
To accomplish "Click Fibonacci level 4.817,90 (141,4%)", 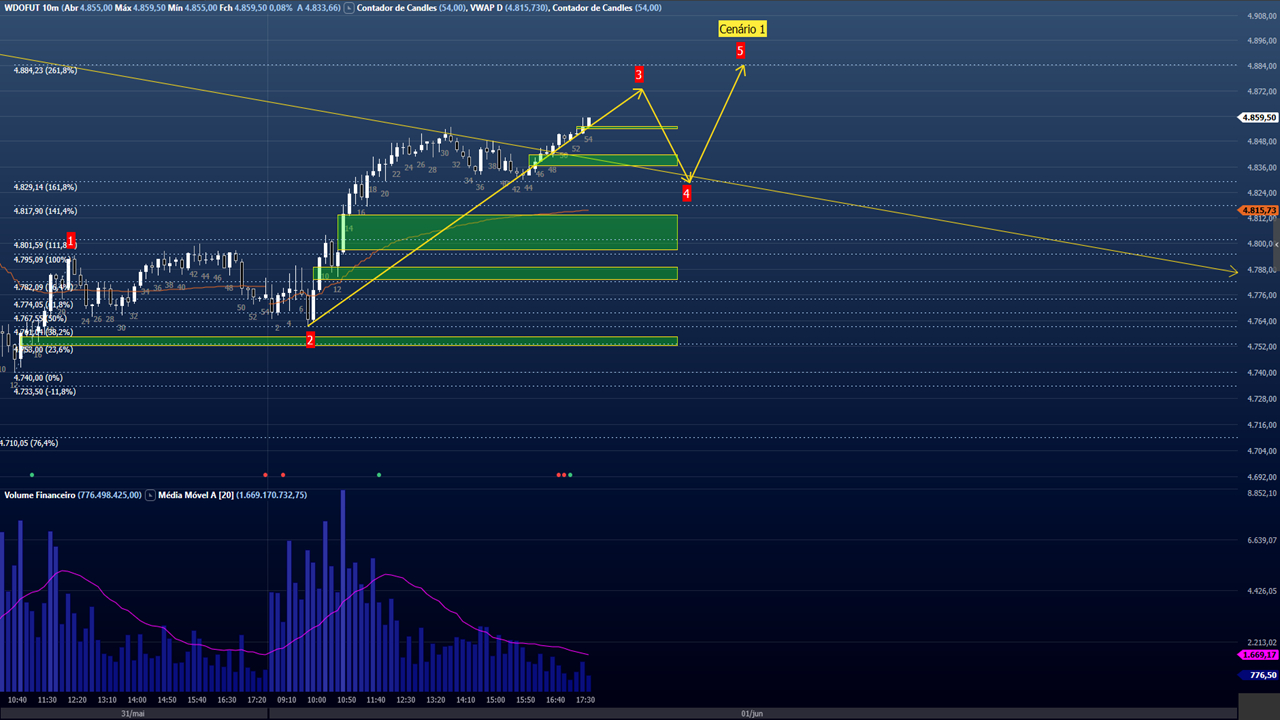I will click(45, 211).
